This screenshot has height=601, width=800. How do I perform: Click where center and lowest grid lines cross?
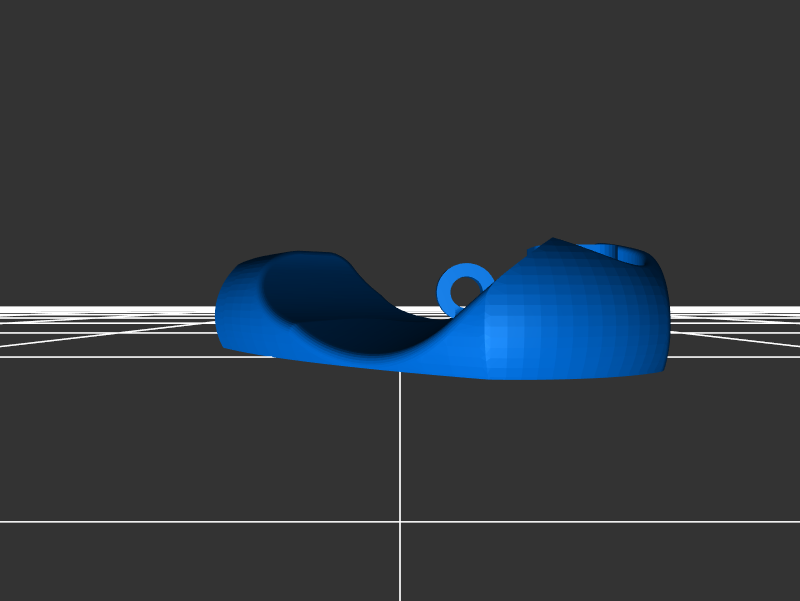point(400,521)
